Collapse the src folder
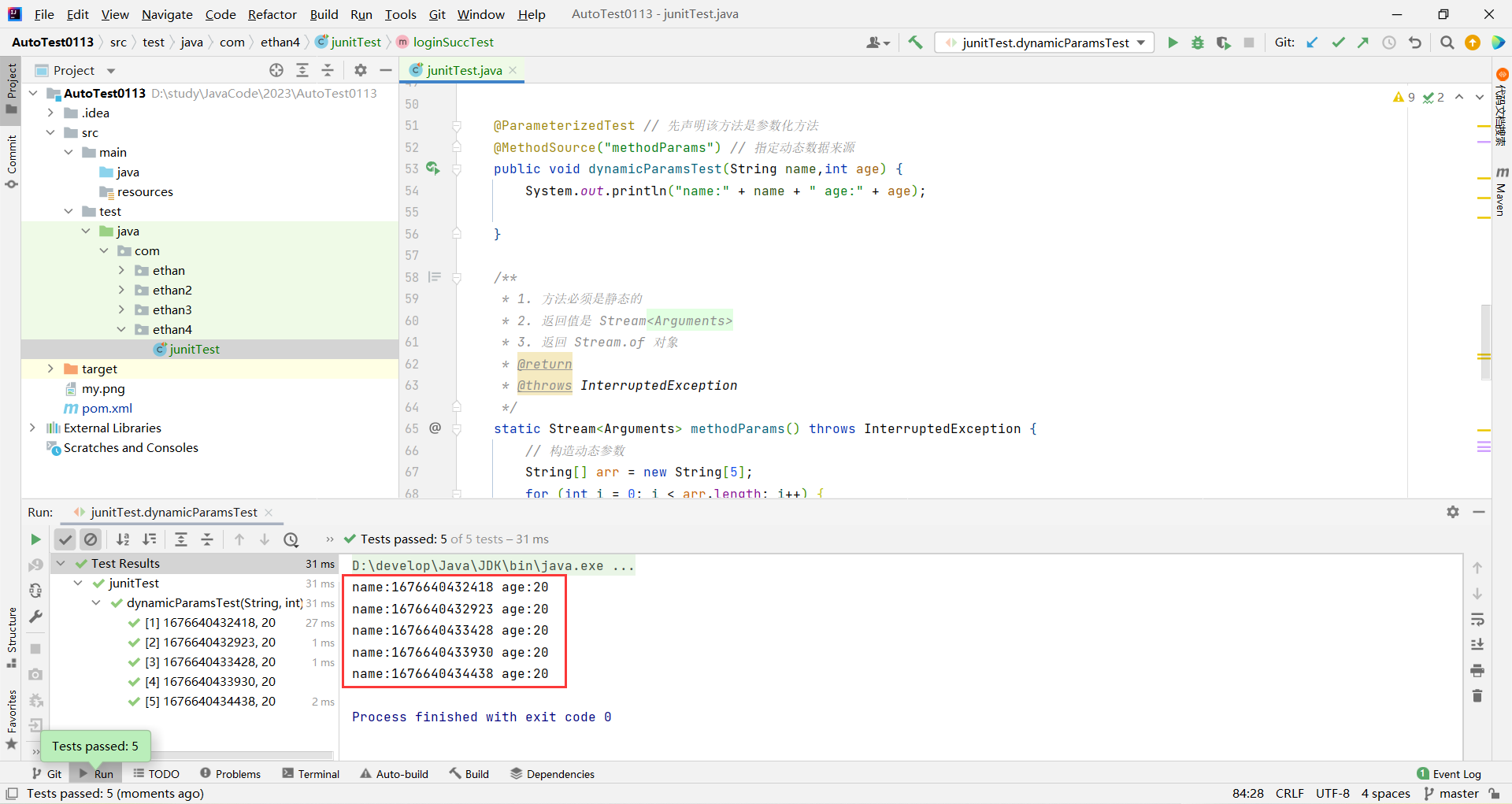The height and width of the screenshot is (804, 1512). [50, 132]
